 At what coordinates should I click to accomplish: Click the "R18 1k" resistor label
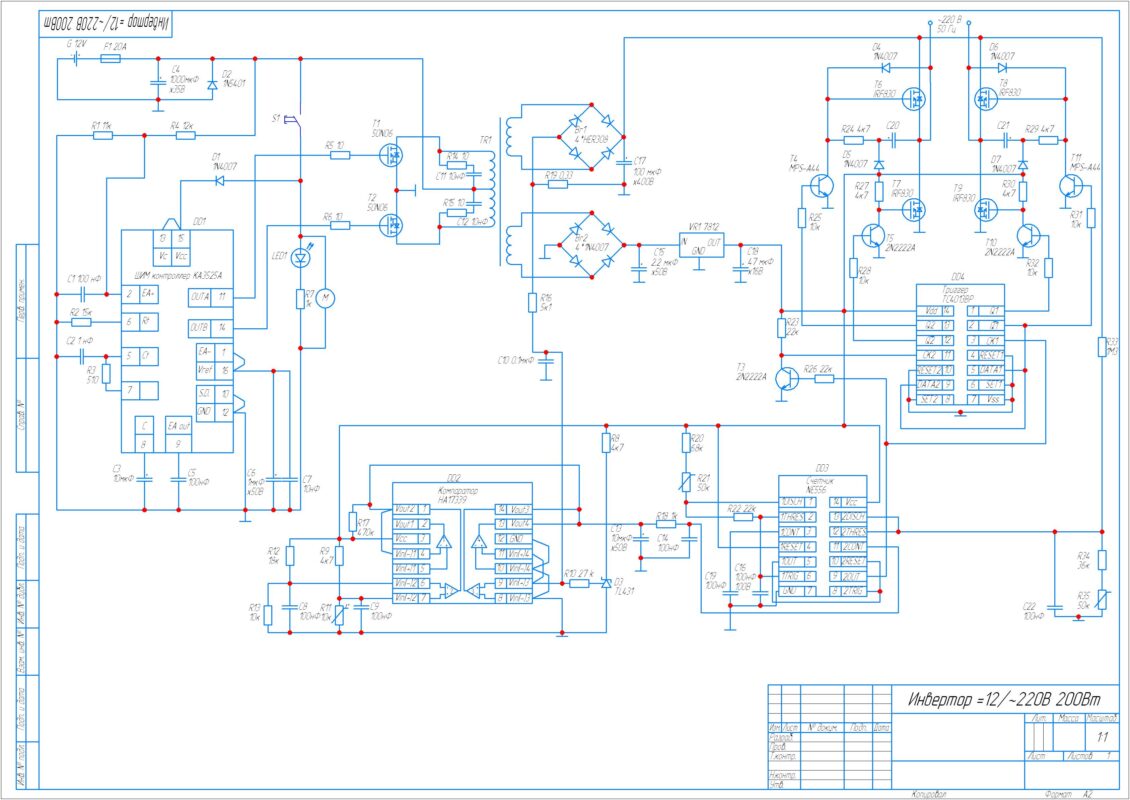(x=666, y=515)
